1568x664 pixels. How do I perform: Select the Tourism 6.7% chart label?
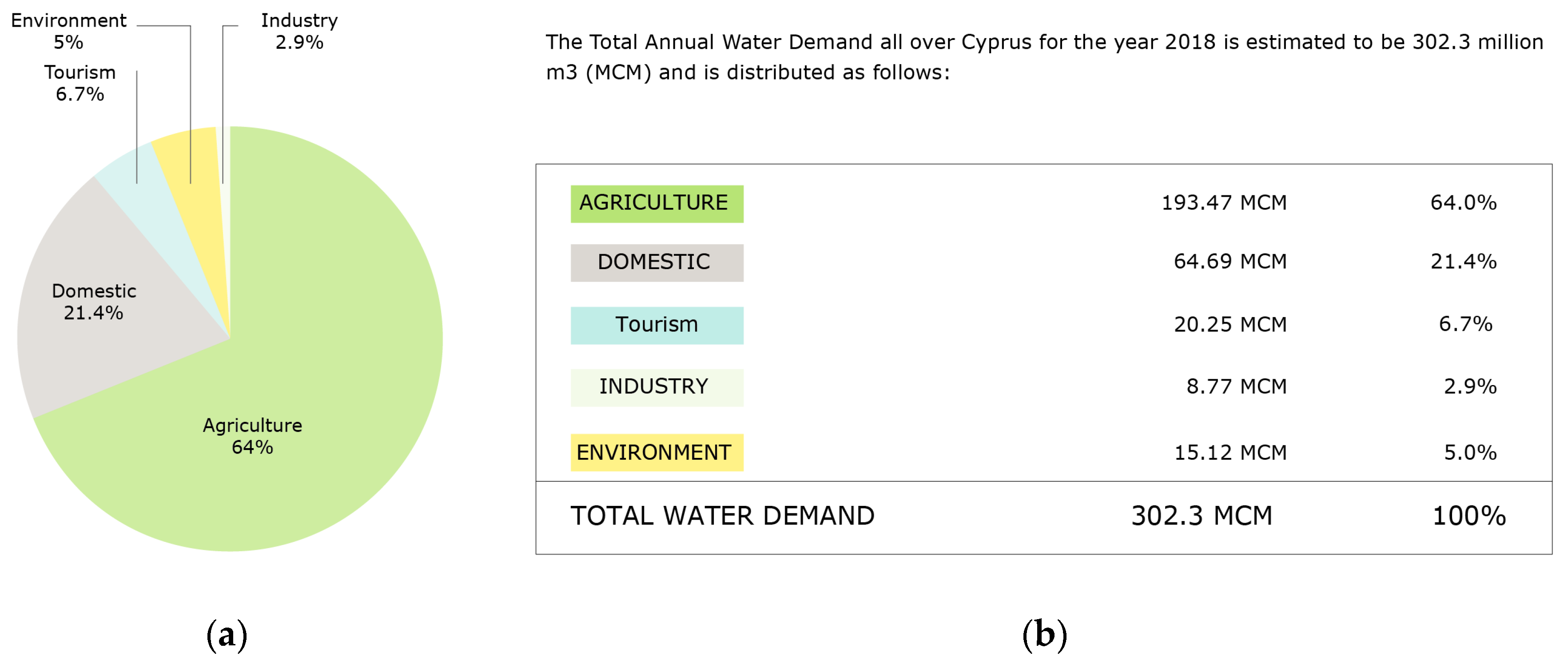pyautogui.click(x=80, y=83)
